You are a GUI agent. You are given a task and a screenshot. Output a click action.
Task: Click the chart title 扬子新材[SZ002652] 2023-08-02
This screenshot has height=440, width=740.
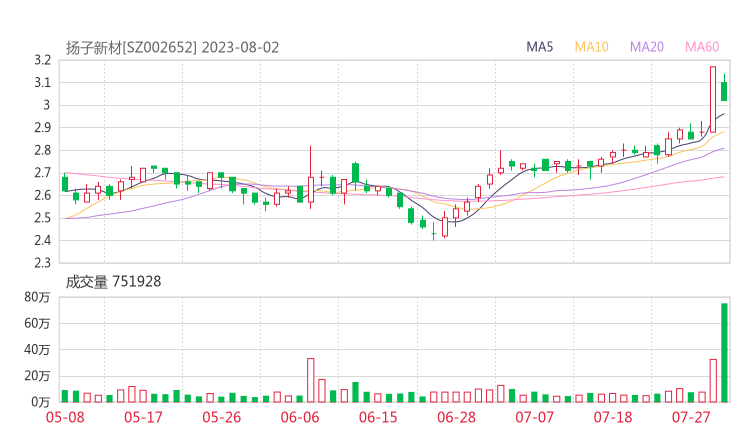(x=173, y=48)
